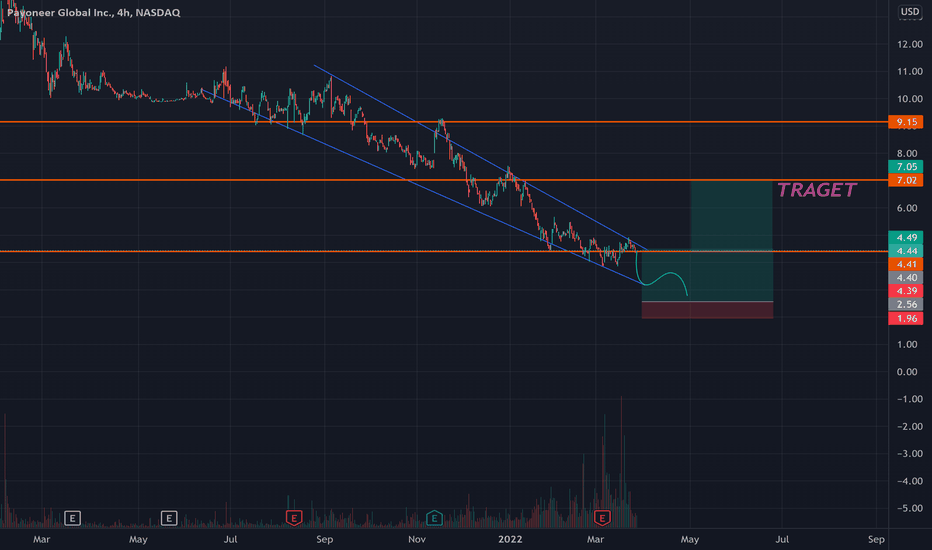Select the red stop-loss zone of long position
This screenshot has width=932, height=550.
tap(707, 310)
